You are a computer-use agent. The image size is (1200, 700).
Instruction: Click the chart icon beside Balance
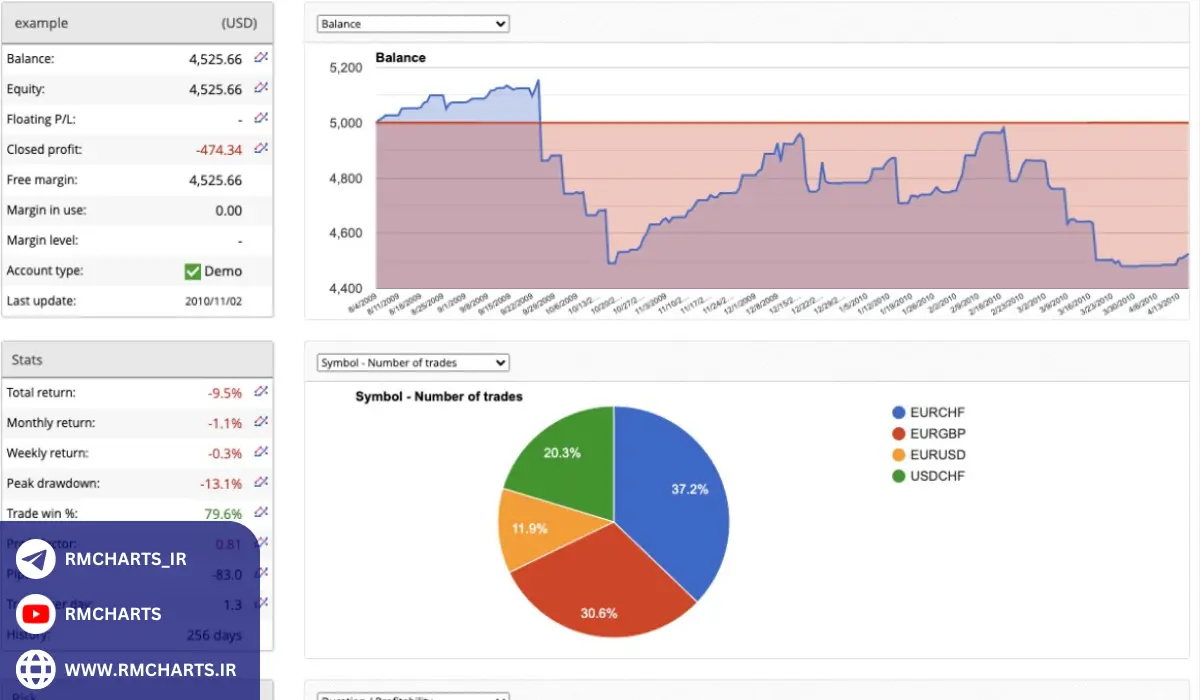[261, 58]
